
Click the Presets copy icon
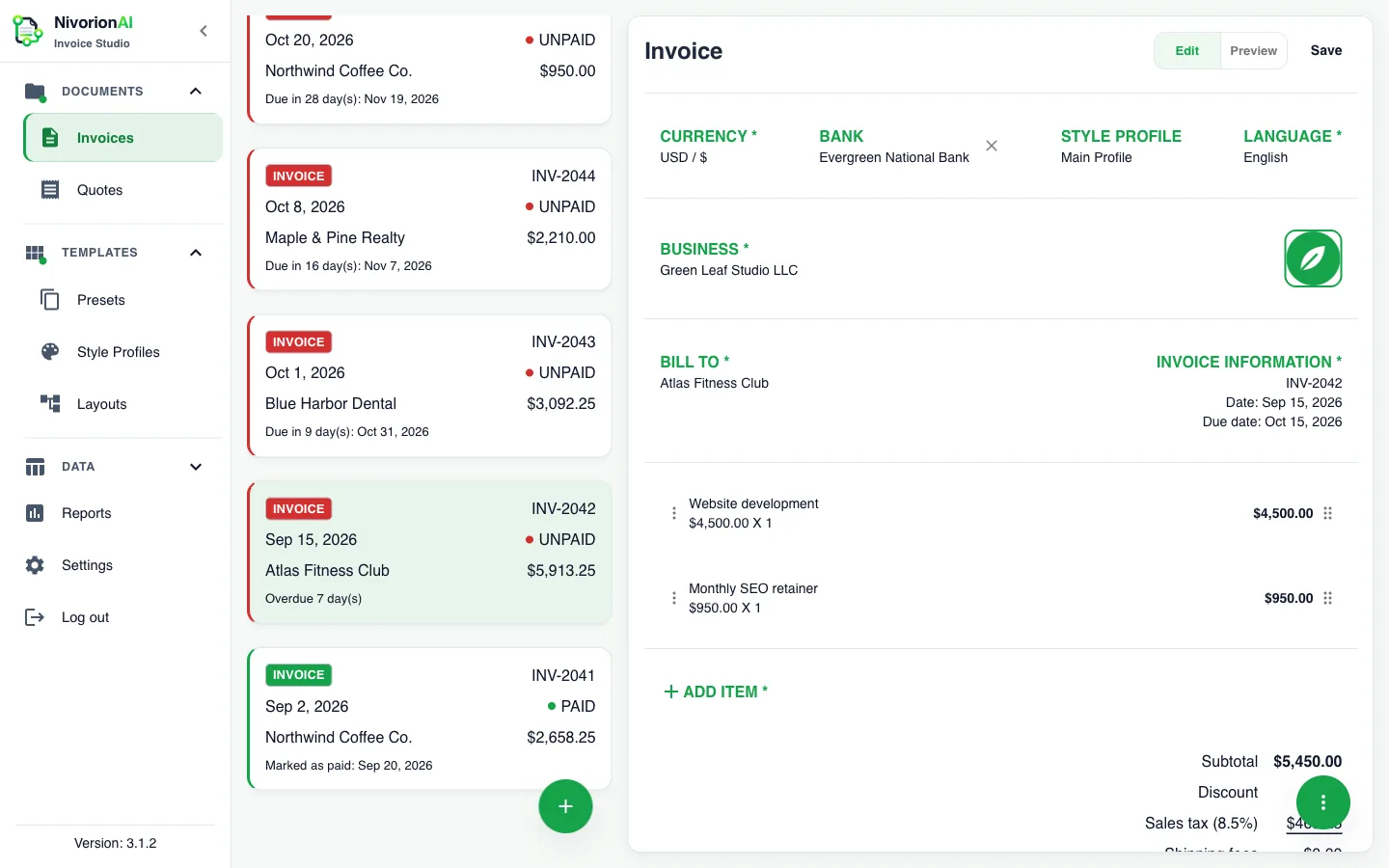click(x=50, y=300)
